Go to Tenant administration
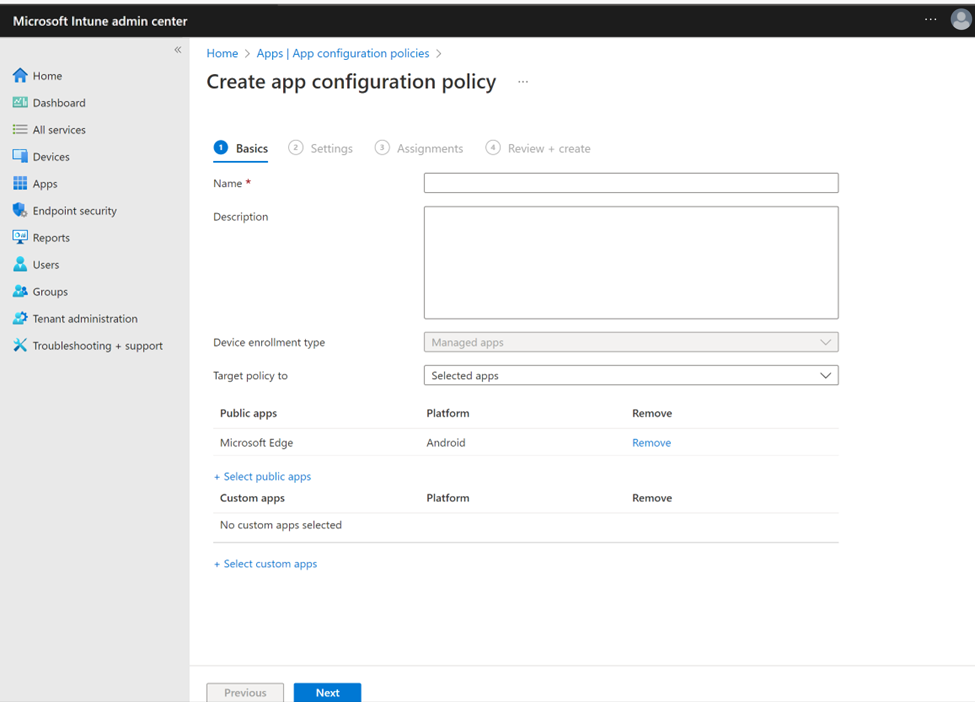Viewport: 975px width, 702px height. point(80,318)
